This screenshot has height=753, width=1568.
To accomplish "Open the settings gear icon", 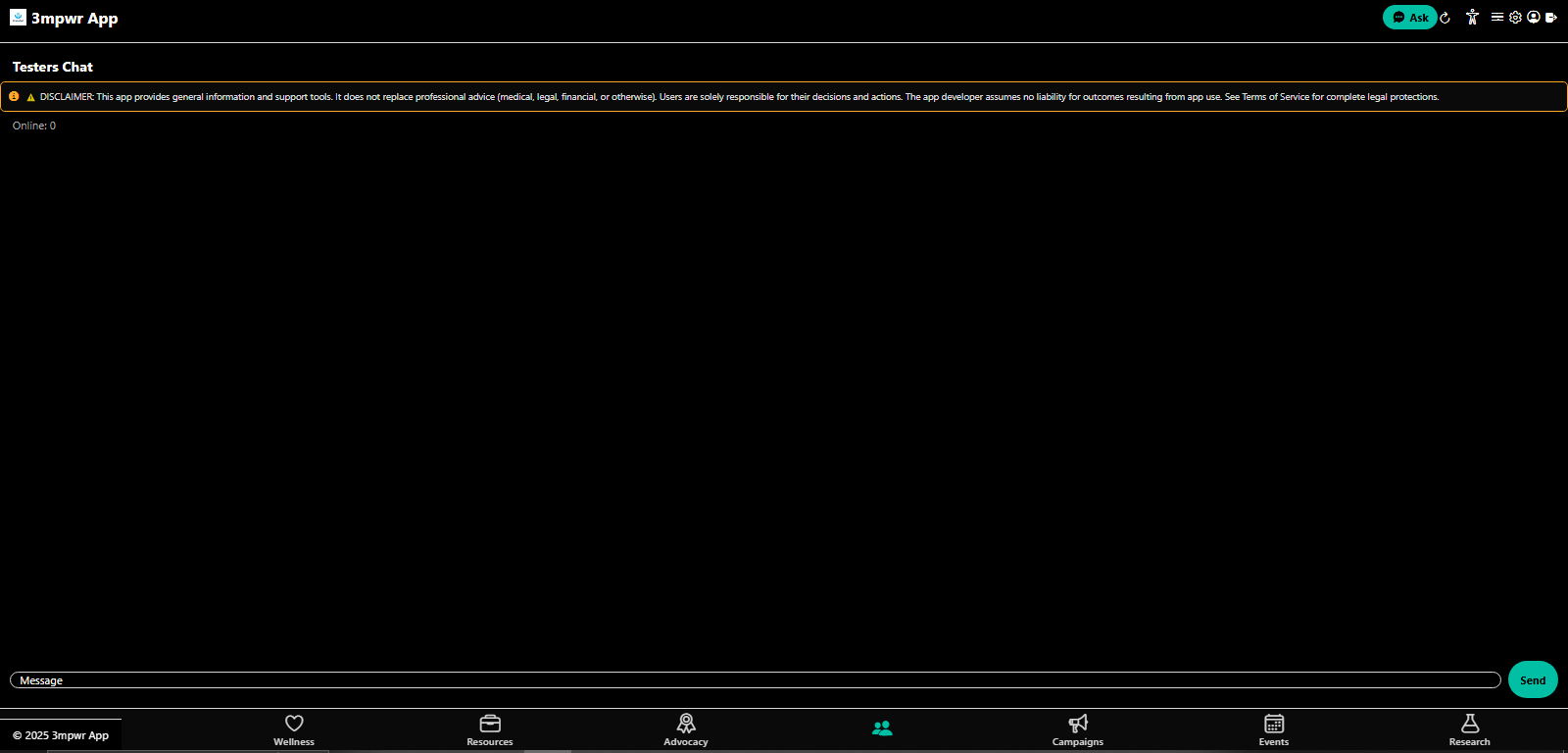I will tap(1515, 17).
